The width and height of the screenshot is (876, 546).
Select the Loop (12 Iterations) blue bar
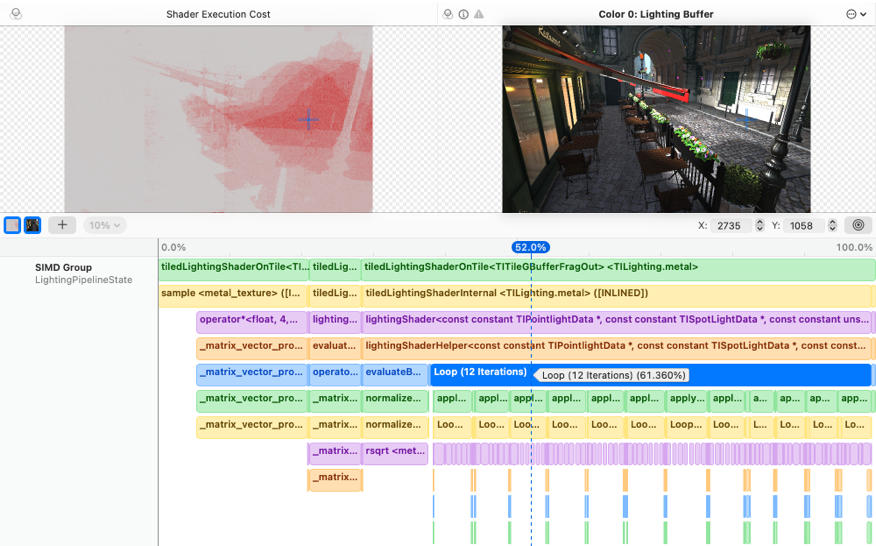click(x=480, y=373)
